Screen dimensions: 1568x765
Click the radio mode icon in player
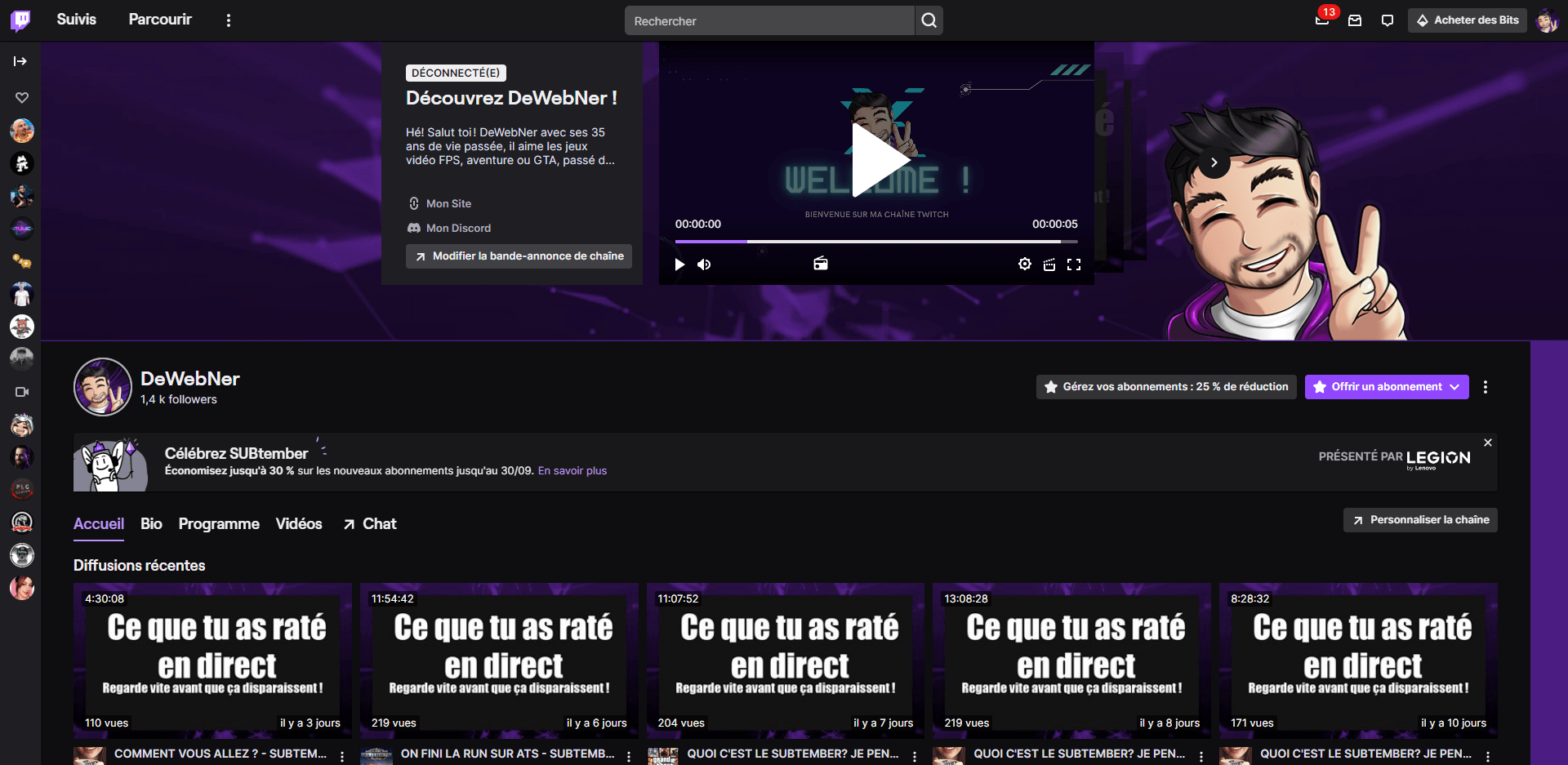click(x=821, y=264)
